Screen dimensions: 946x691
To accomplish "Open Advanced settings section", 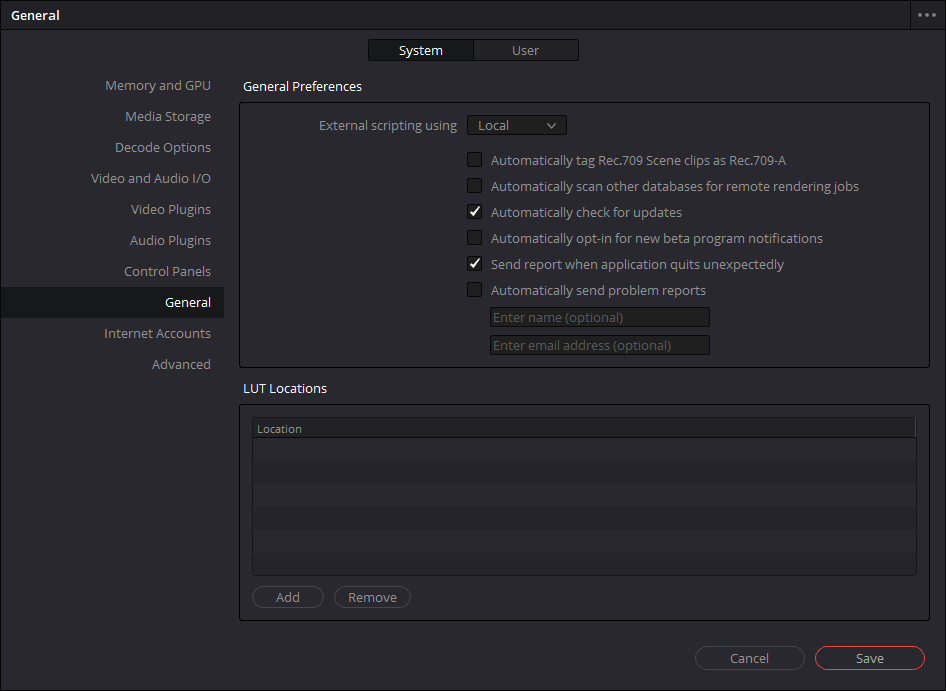I will (181, 365).
